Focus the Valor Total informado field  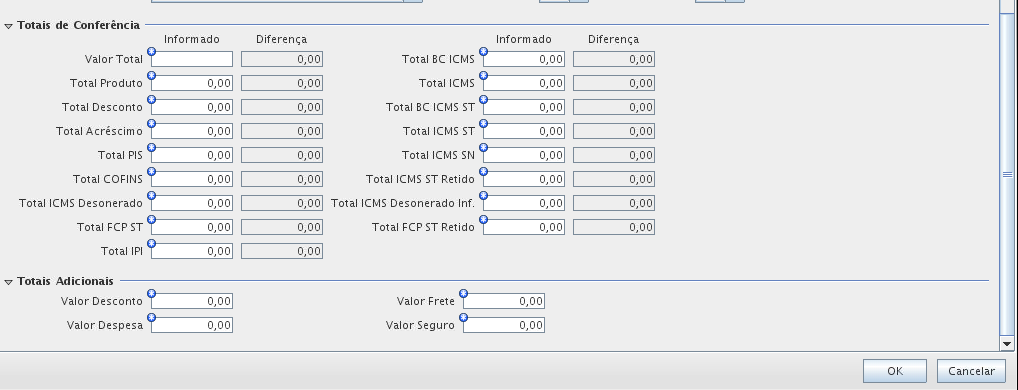(192, 59)
